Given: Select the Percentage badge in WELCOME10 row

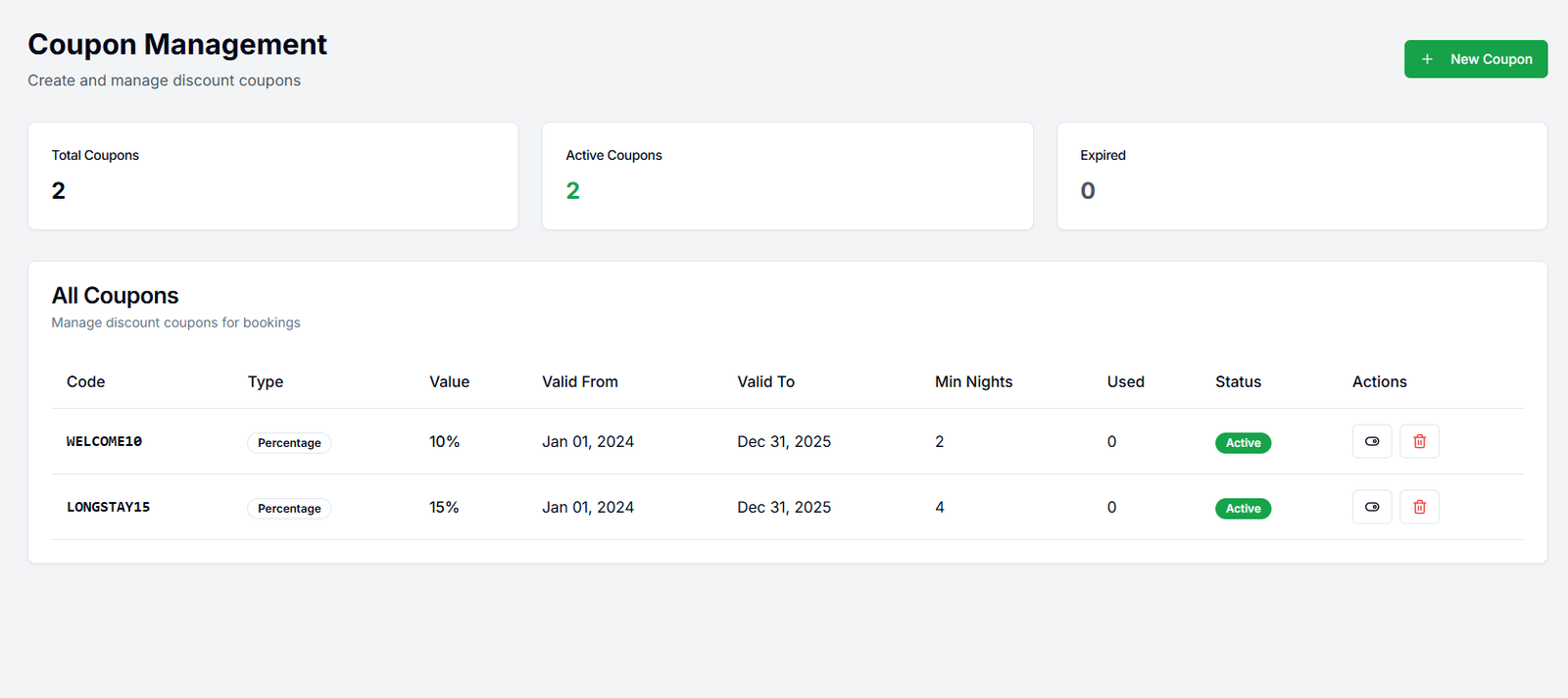Looking at the screenshot, I should coord(289,443).
